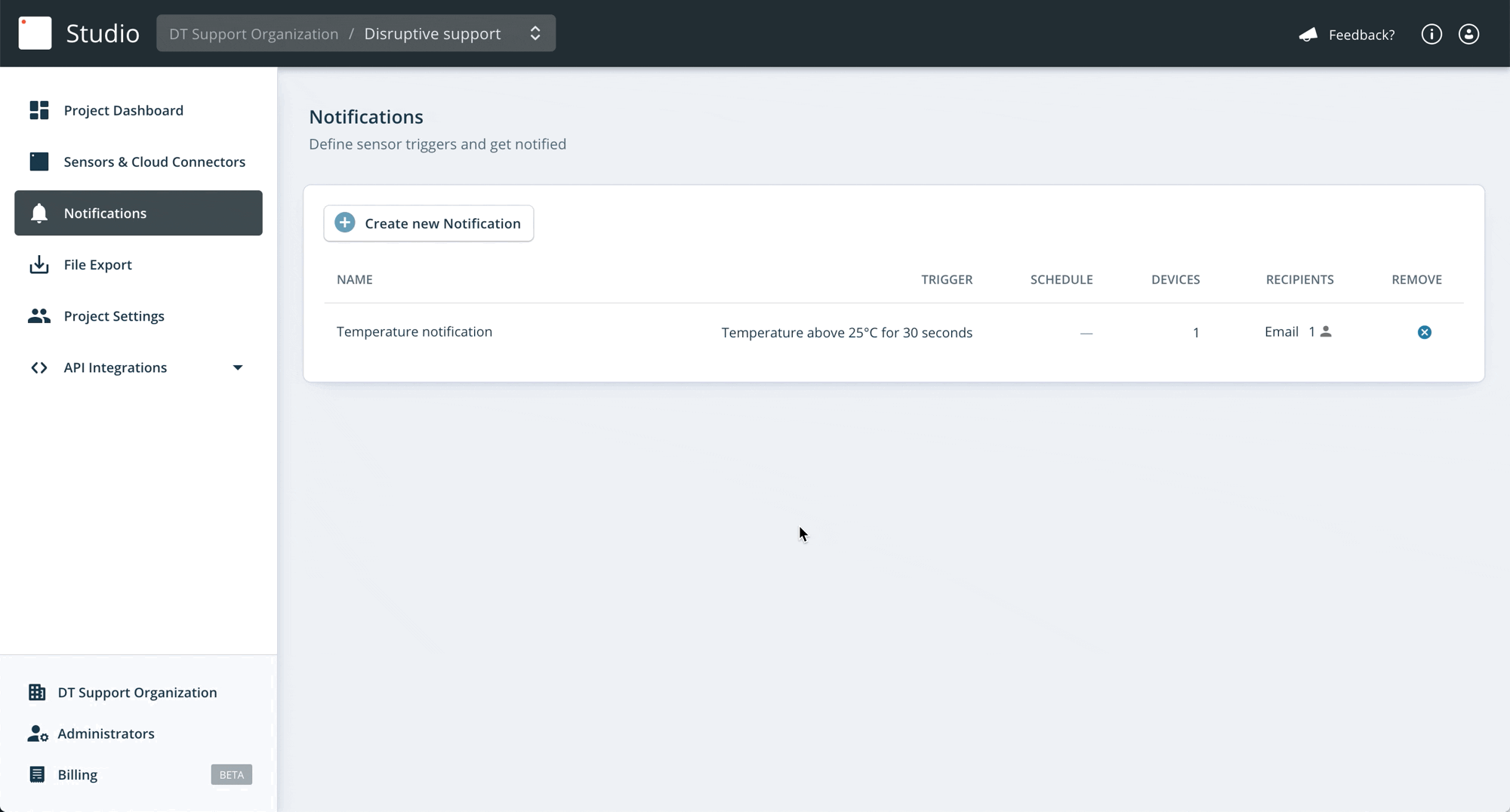Screen dimensions: 1510x812
Task: Click the RECIPIENTS column header
Action: point(1300,279)
